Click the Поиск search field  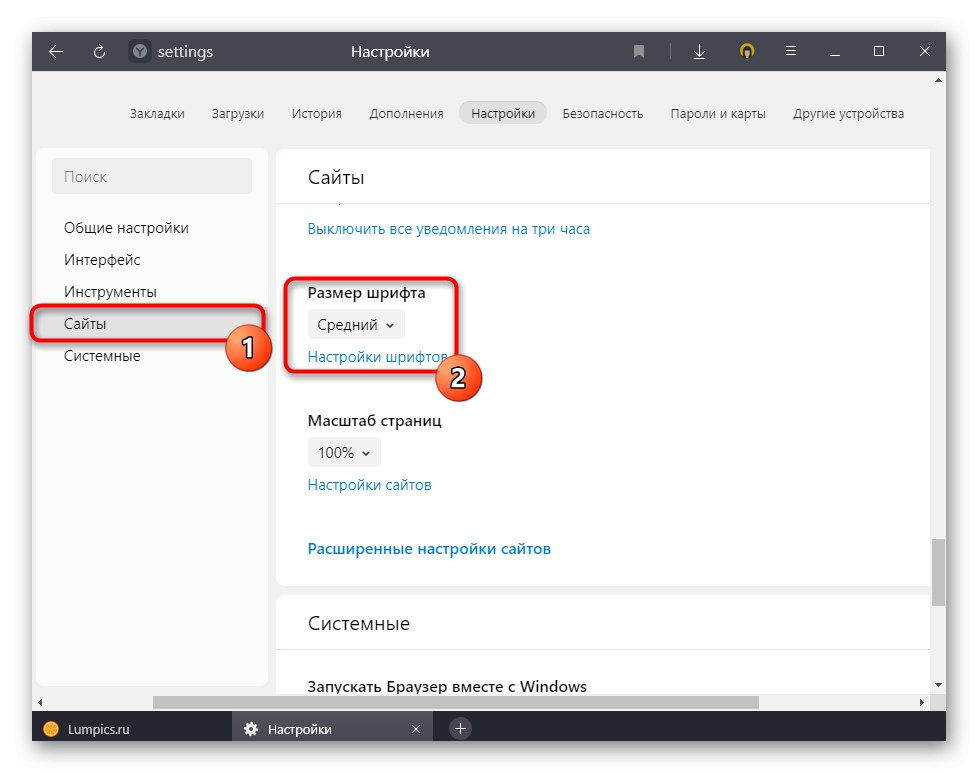[x=151, y=176]
